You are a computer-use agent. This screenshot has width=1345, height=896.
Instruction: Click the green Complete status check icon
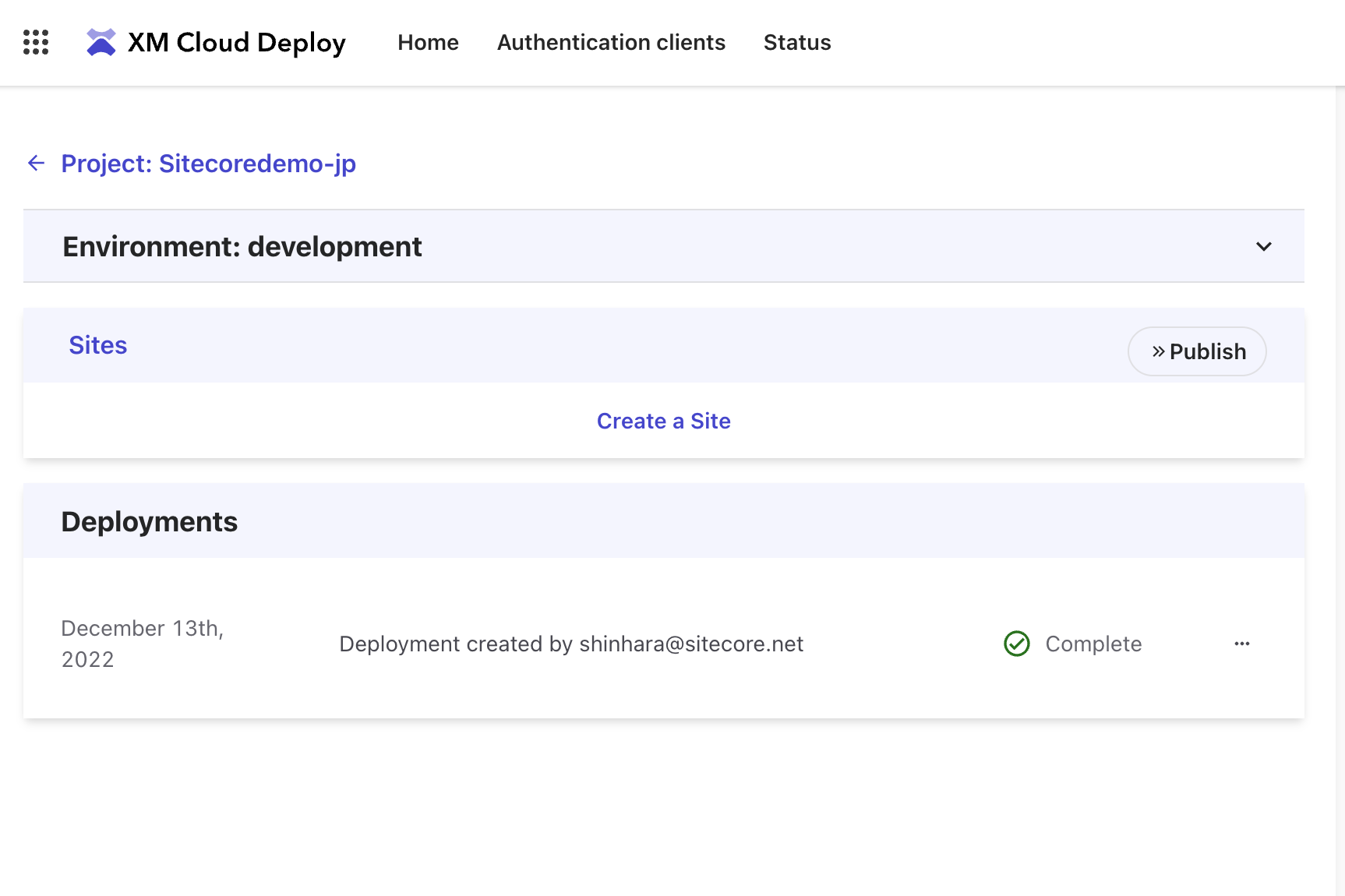[1016, 644]
